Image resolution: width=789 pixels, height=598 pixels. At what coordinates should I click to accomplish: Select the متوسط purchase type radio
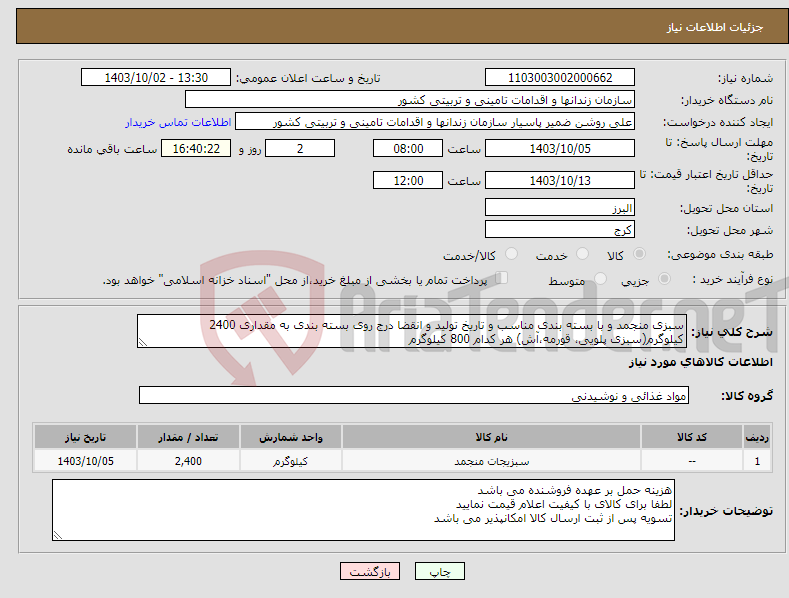coord(600,278)
